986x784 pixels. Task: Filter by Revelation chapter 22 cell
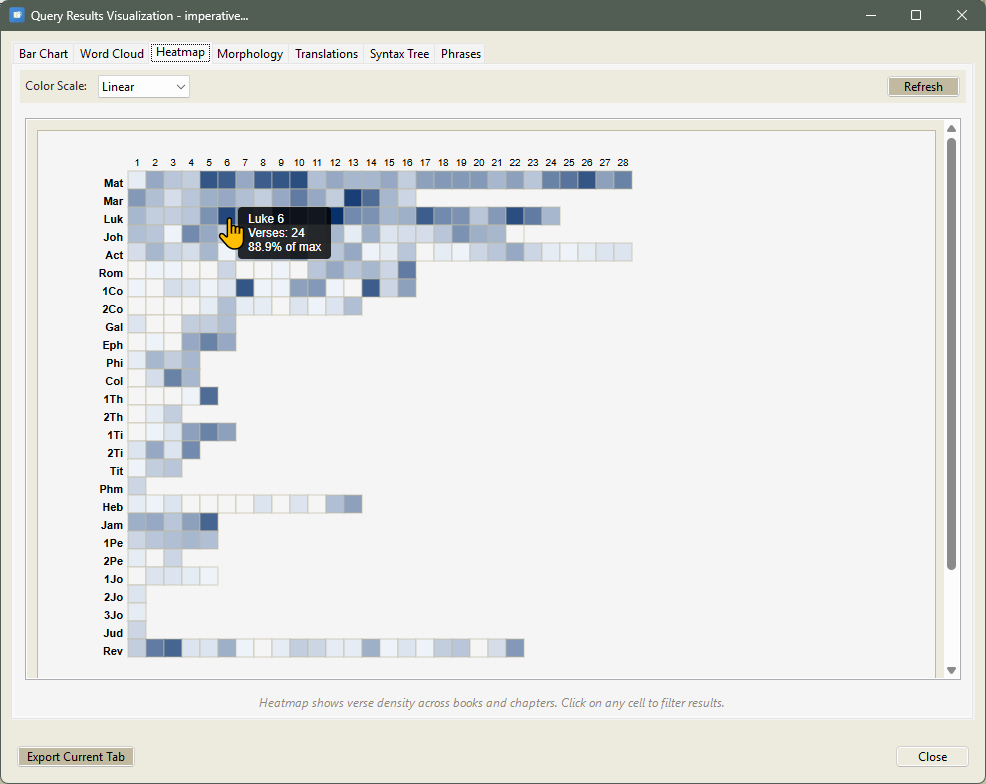(x=515, y=648)
